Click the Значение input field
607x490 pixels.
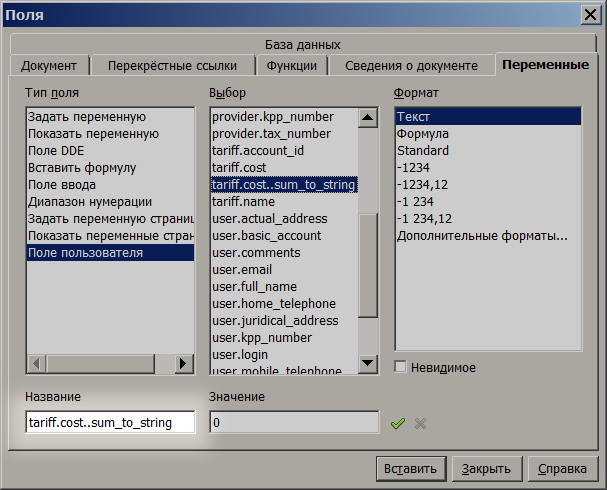pyautogui.click(x=294, y=422)
